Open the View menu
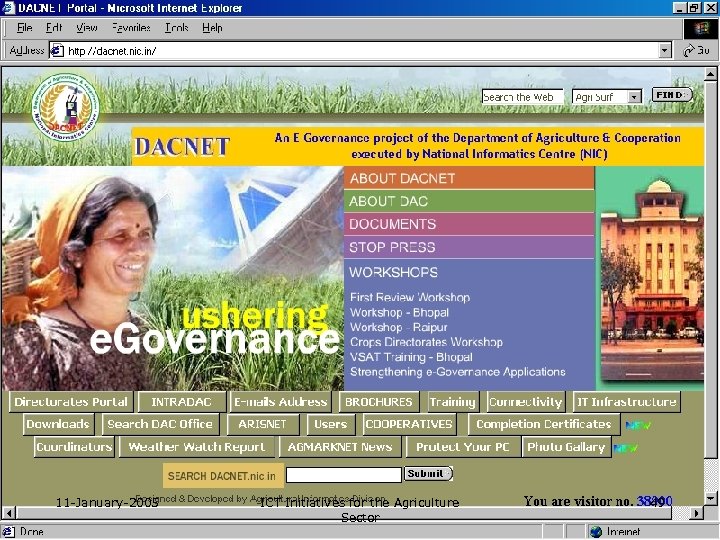720x540 pixels. pyautogui.click(x=87, y=28)
